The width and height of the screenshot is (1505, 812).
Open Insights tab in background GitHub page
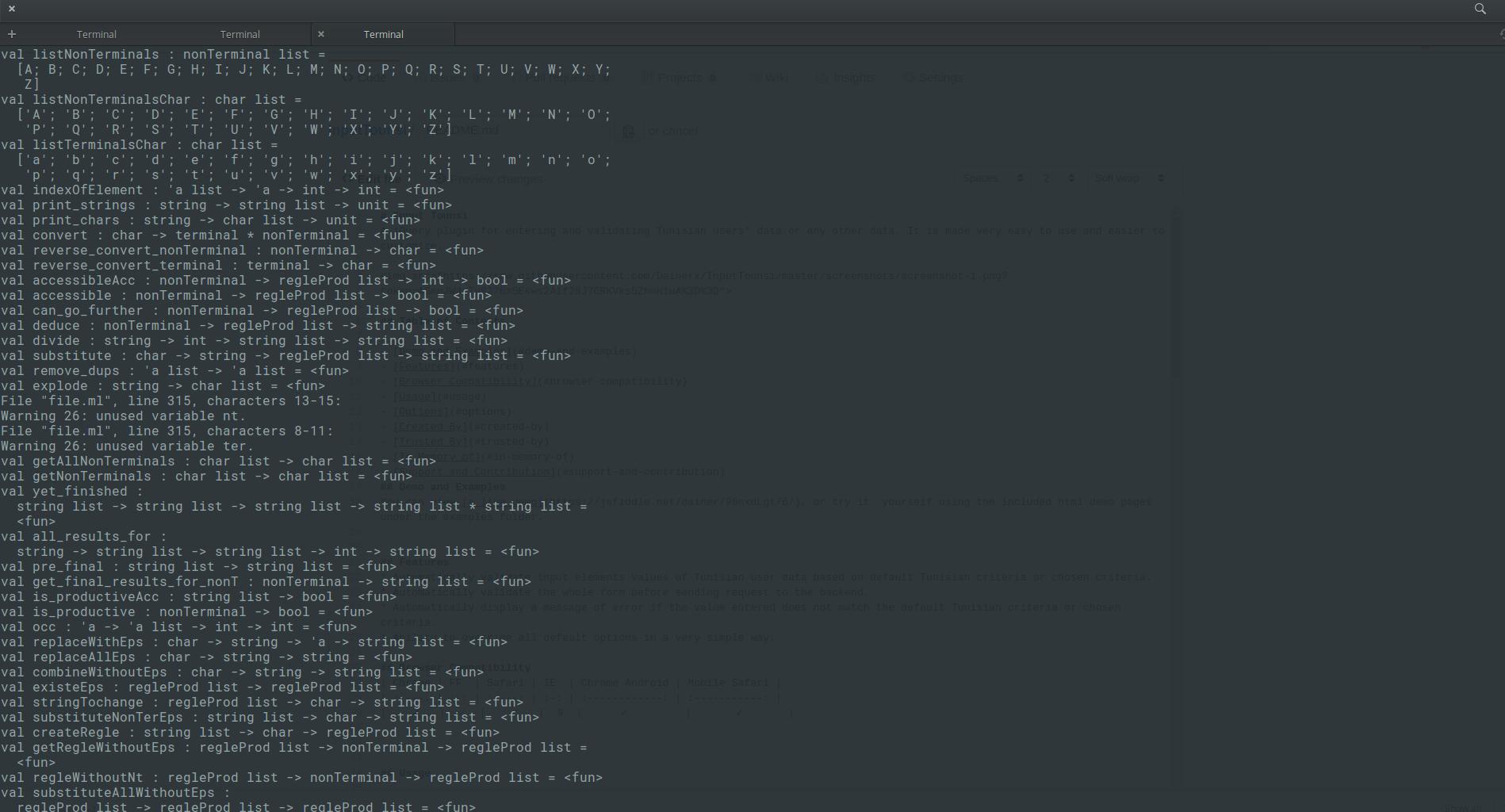(x=845, y=78)
